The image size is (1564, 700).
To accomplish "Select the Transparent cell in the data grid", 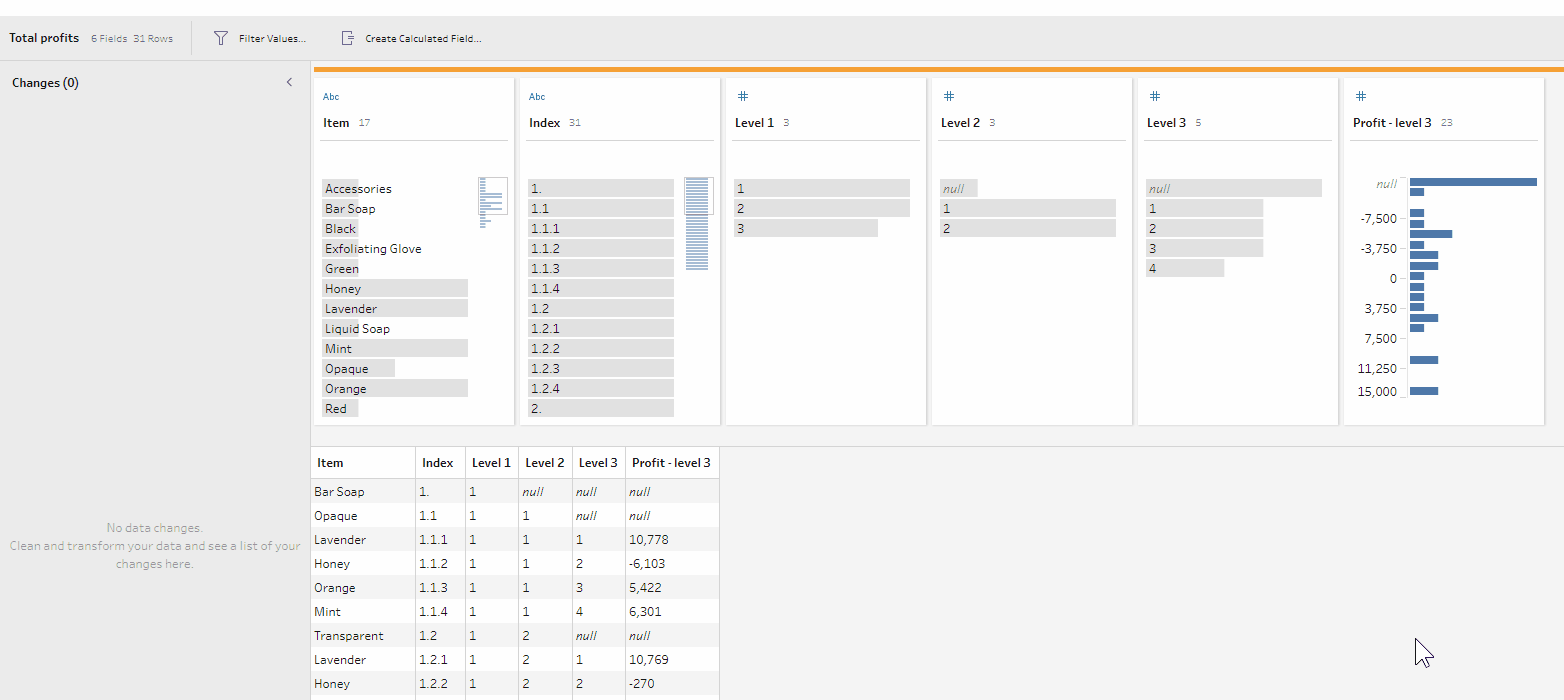I will [x=363, y=636].
